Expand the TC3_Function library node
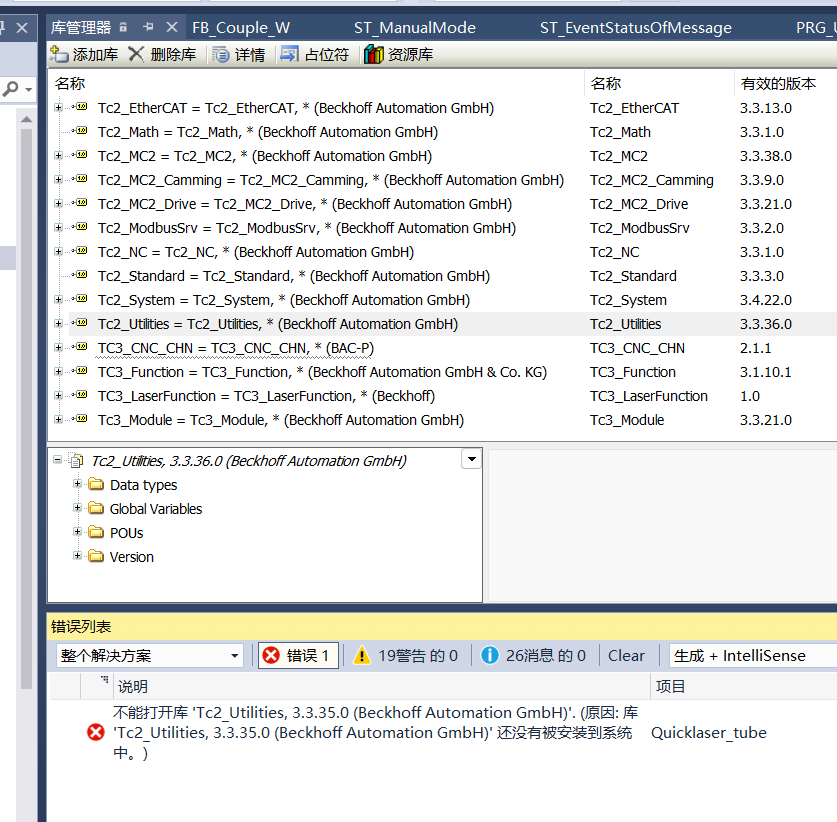Viewport: 837px width, 822px height. coord(58,372)
